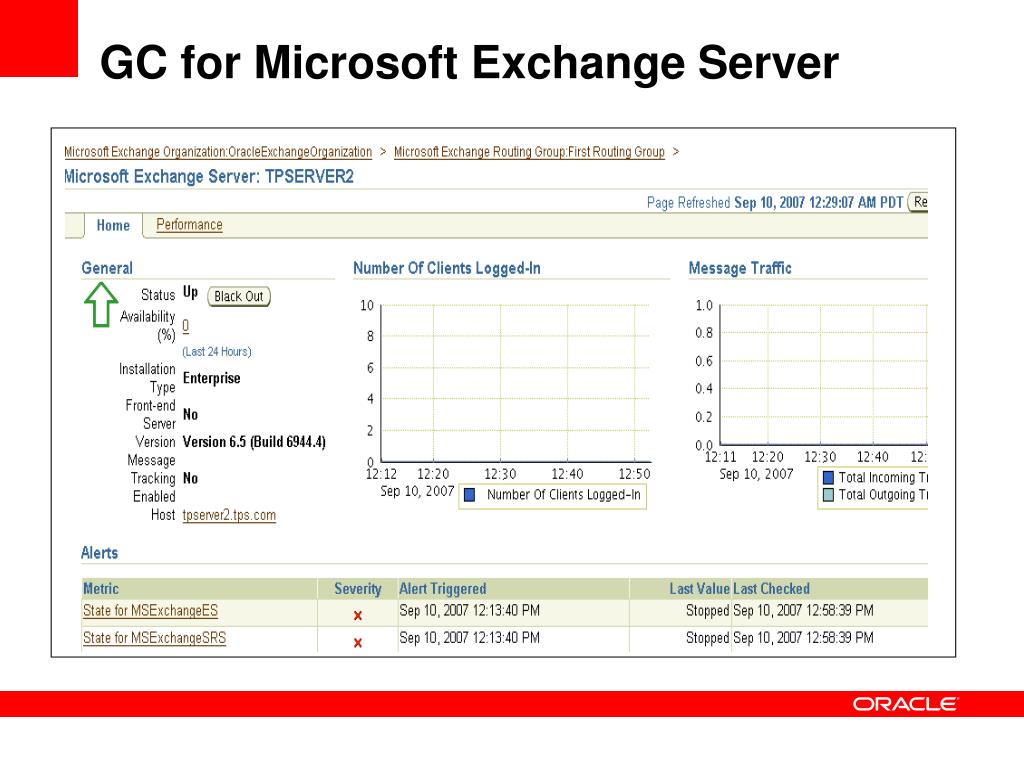Click Message Tracking Enabled value No
The image size is (1024, 768).
(190, 479)
